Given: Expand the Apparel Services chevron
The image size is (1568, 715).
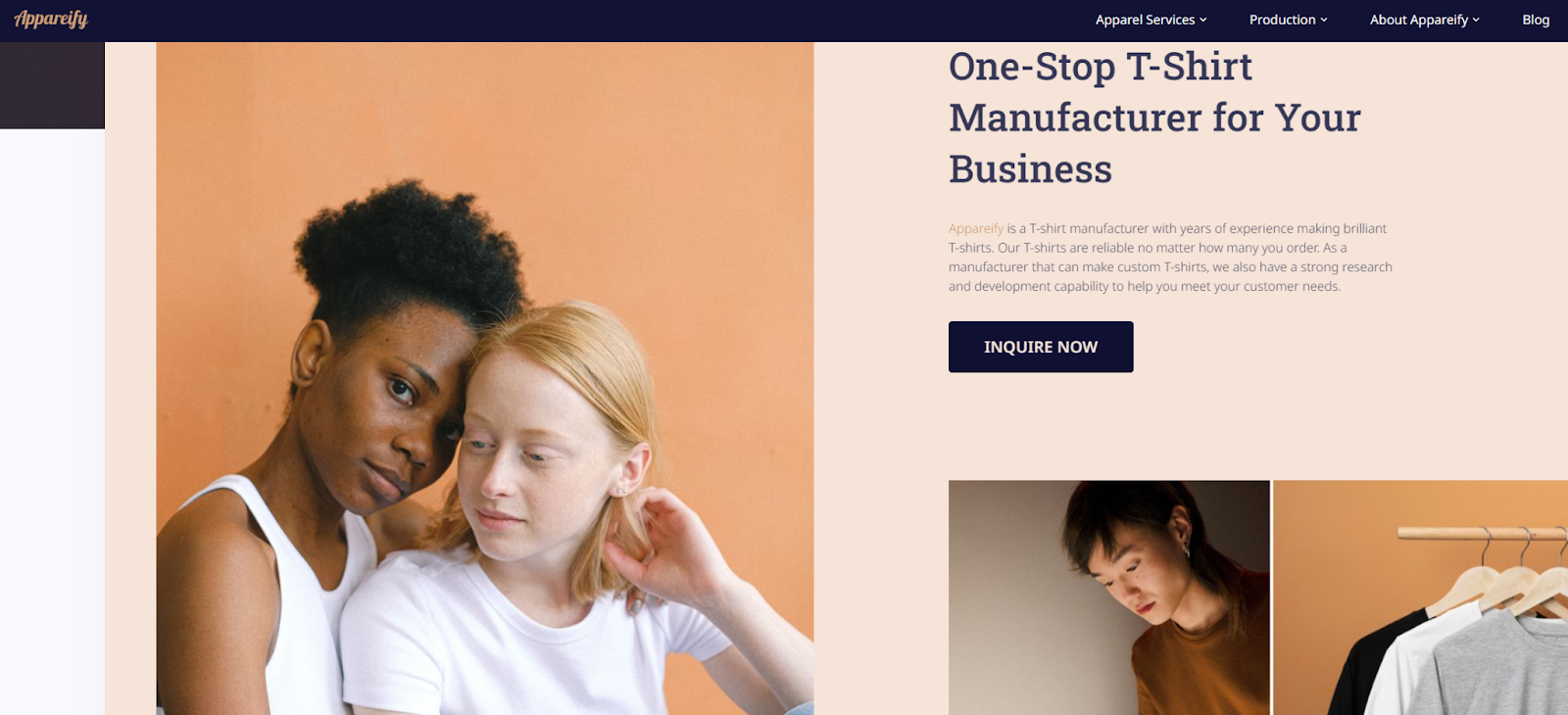Looking at the screenshot, I should click(1203, 20).
